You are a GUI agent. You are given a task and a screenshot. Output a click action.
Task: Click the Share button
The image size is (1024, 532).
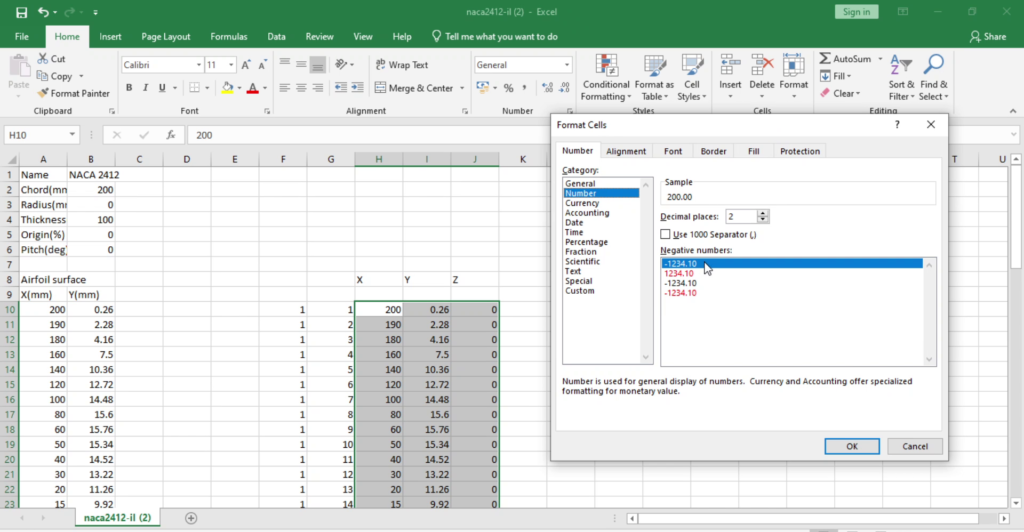pyautogui.click(x=987, y=37)
